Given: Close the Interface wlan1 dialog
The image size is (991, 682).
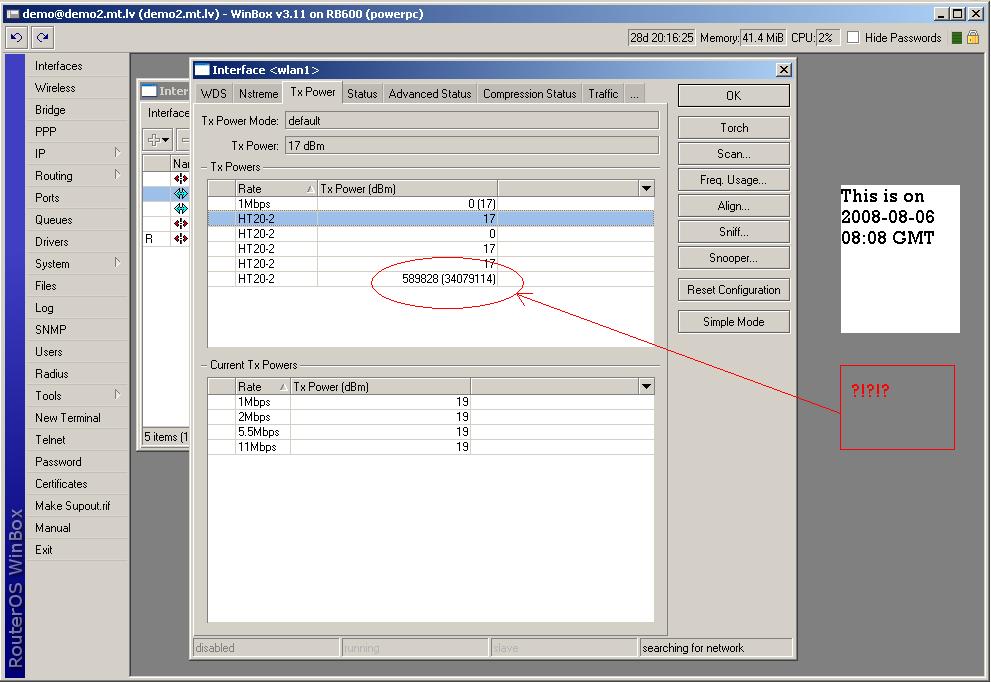Looking at the screenshot, I should pyautogui.click(x=783, y=70).
